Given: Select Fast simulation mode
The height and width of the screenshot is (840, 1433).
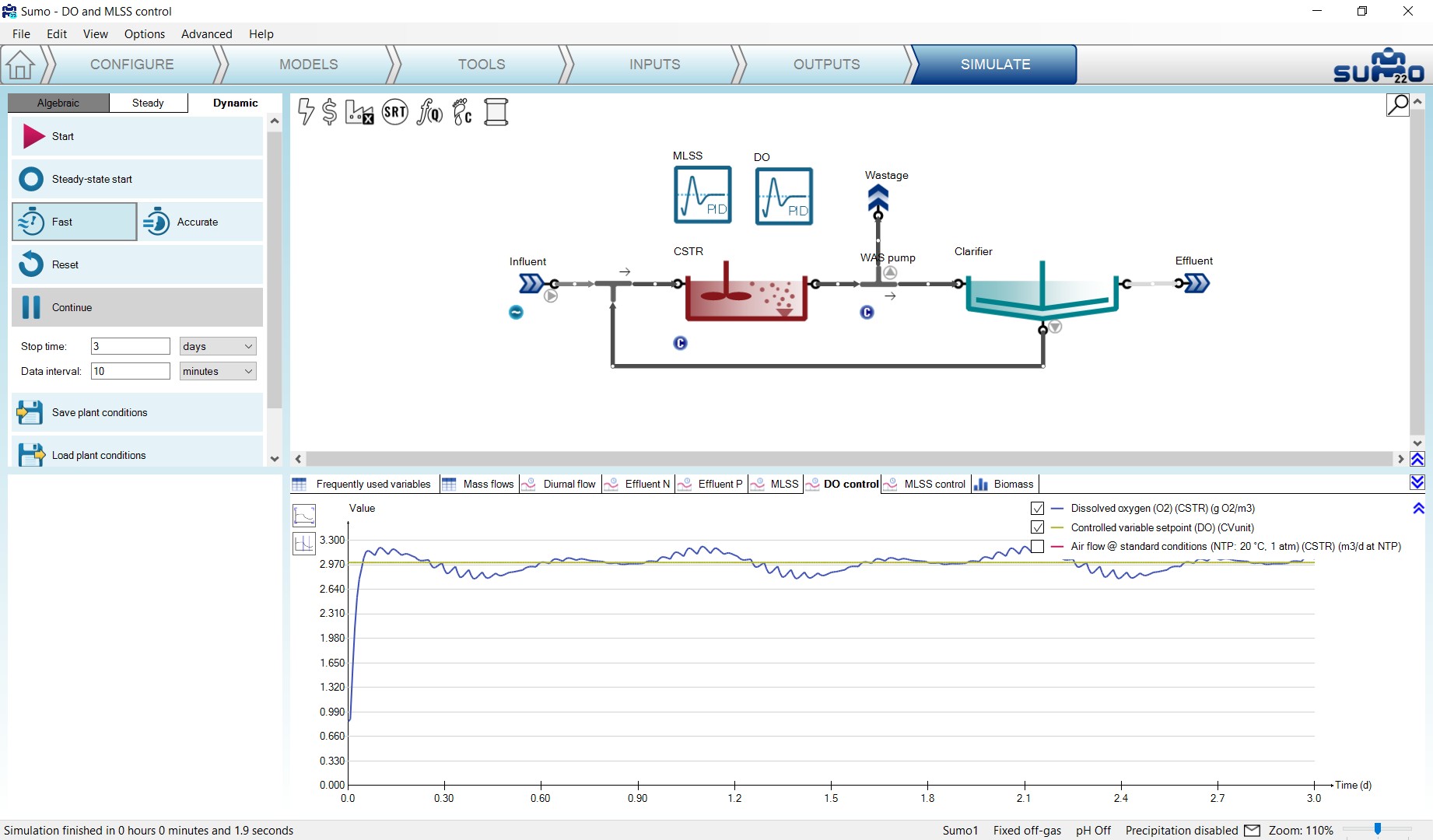Looking at the screenshot, I should (x=75, y=222).
